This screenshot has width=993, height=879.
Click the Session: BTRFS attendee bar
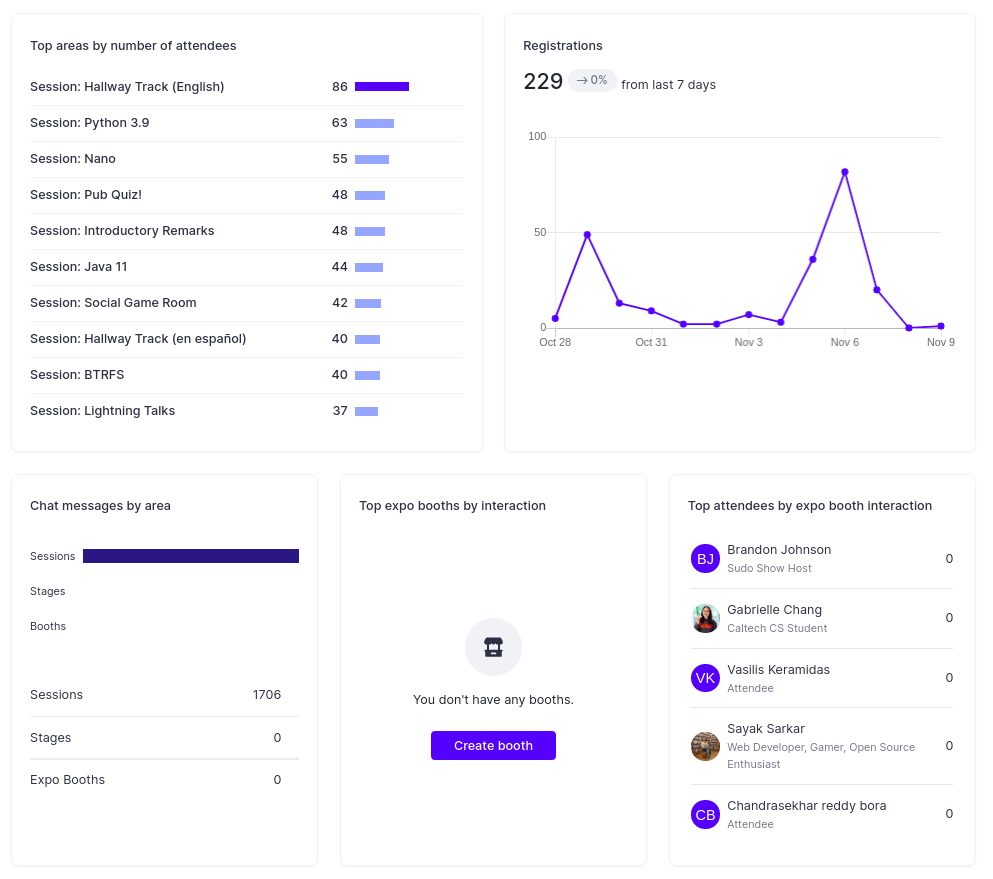pos(367,375)
